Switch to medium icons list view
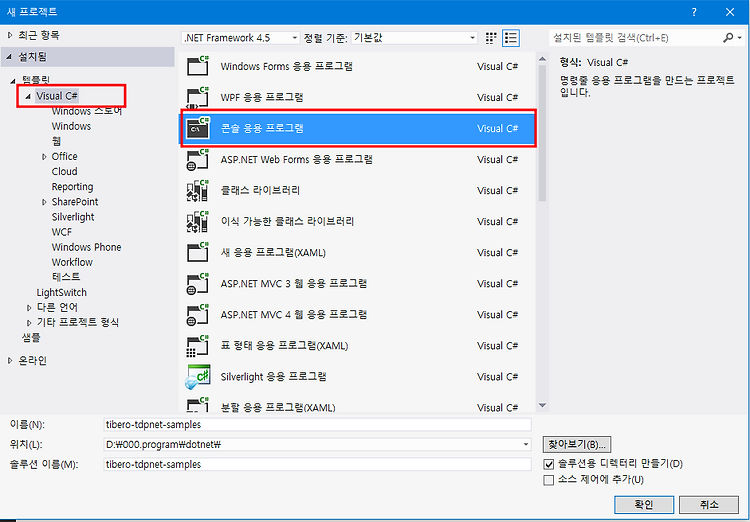Image resolution: width=750 pixels, height=522 pixels. (511, 38)
